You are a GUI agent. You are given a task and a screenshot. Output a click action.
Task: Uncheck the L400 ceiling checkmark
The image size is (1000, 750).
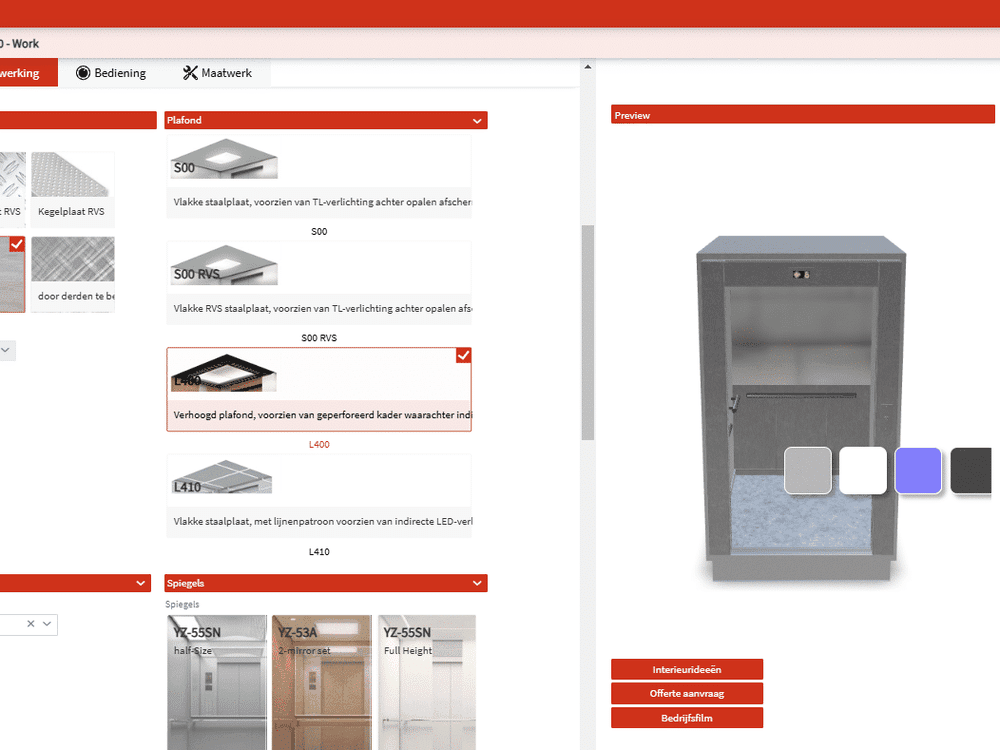[464, 356]
